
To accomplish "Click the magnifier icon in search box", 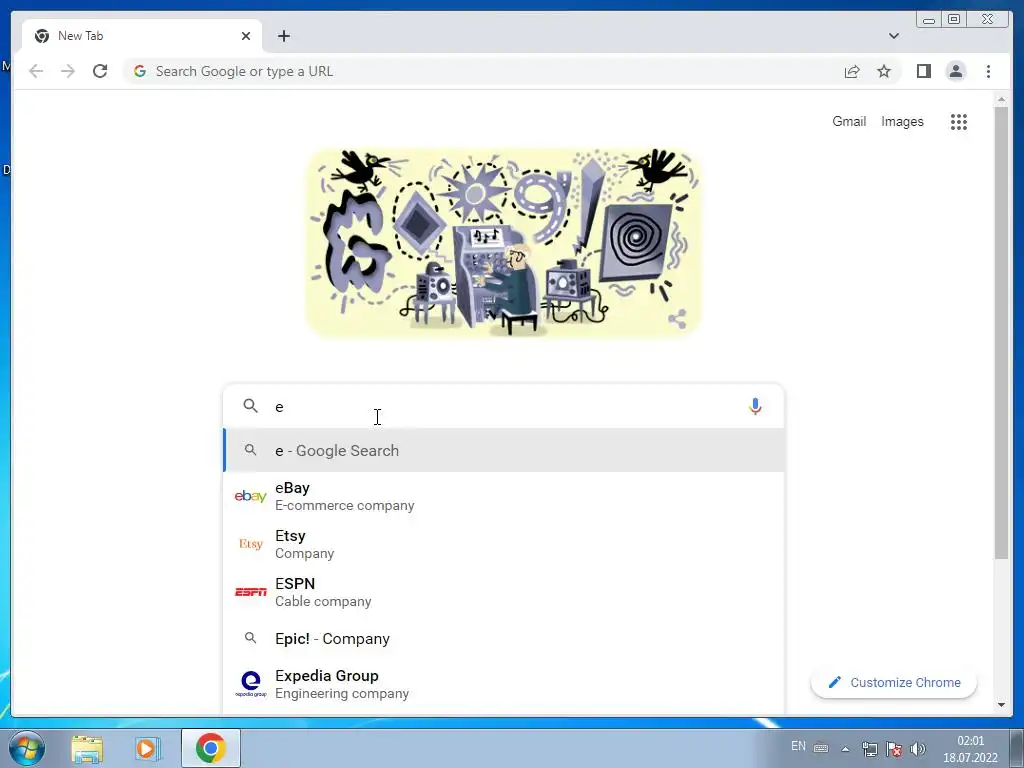I will pyautogui.click(x=250, y=406).
